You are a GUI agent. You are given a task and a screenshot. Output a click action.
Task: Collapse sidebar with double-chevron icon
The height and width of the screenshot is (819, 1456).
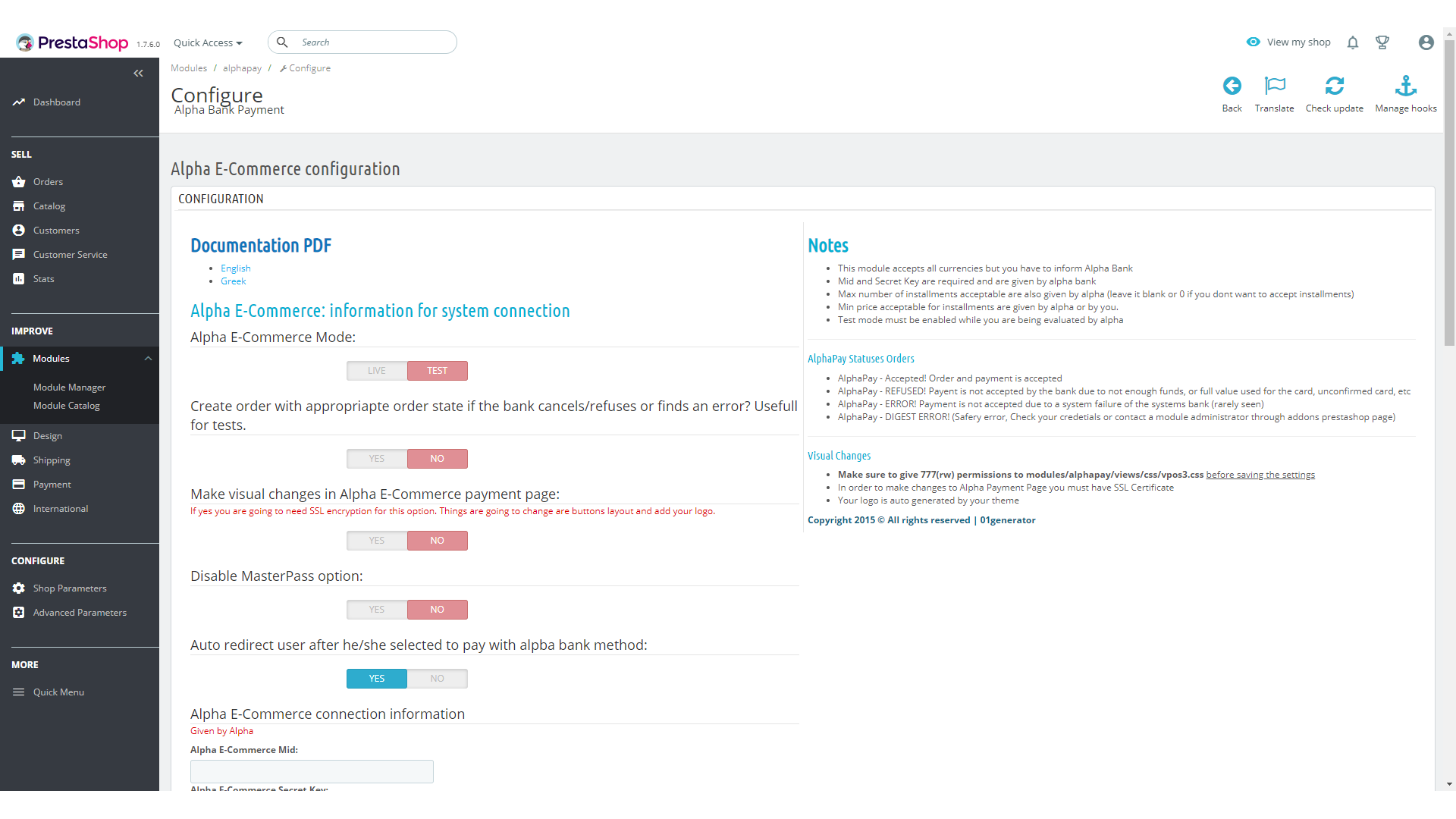[138, 74]
